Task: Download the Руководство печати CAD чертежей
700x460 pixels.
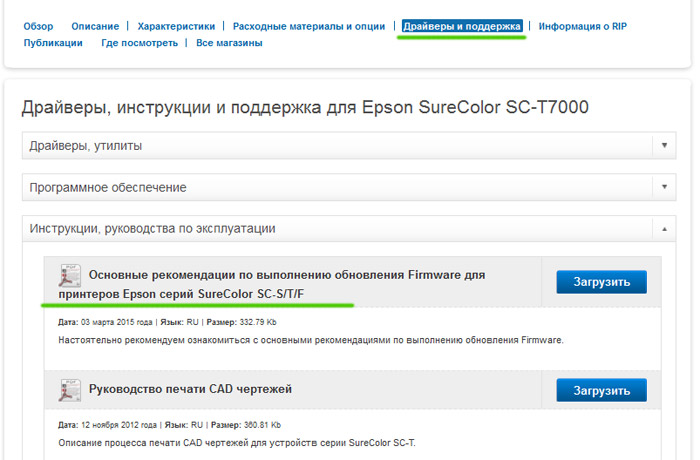Action: (601, 390)
